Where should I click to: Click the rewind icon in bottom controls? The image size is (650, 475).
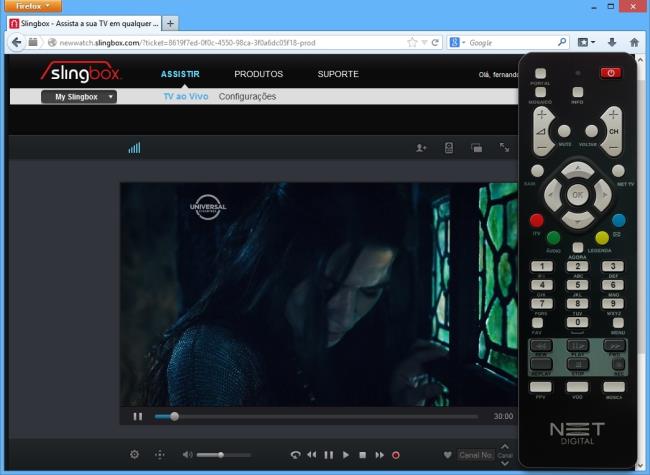312,455
